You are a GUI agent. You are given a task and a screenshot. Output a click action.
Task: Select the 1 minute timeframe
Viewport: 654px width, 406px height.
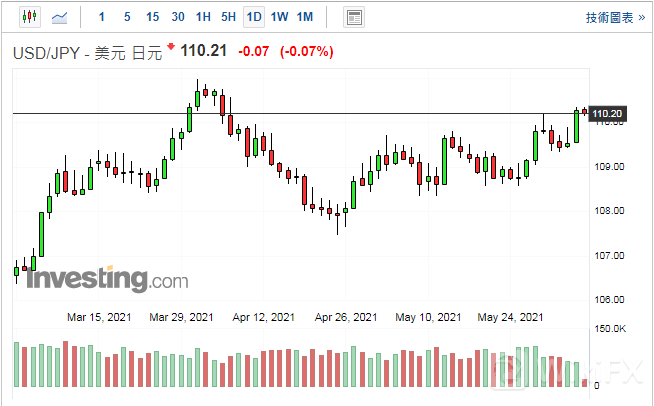pyautogui.click(x=101, y=17)
